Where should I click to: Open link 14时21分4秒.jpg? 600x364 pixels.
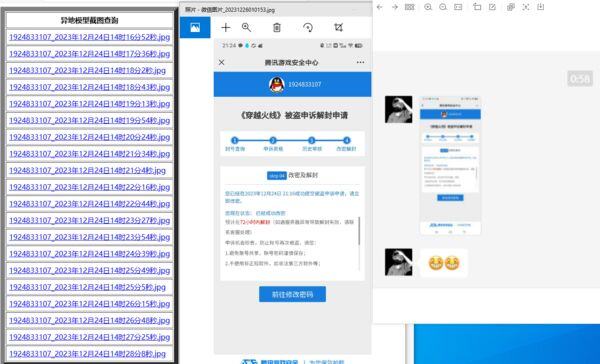point(87,170)
